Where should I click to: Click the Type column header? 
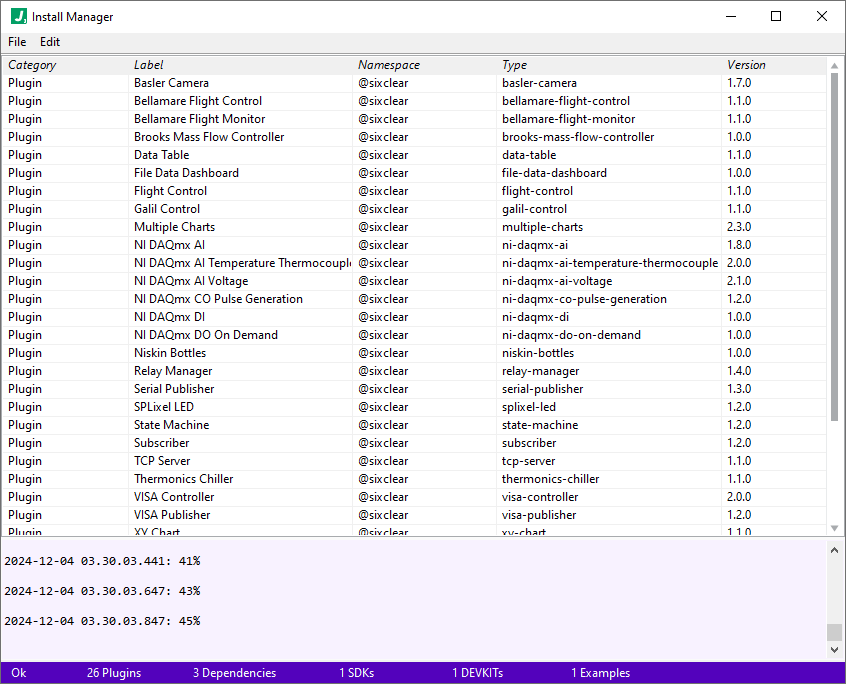(513, 64)
